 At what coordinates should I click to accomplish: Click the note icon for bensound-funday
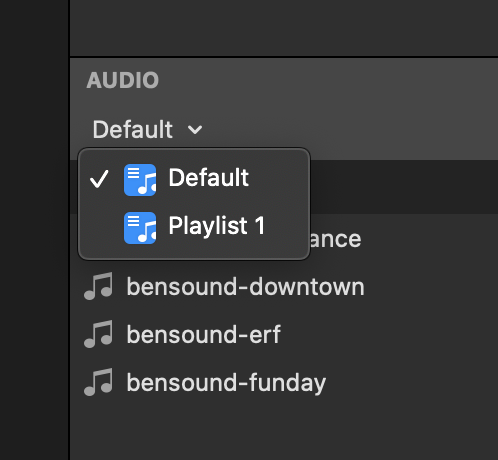tap(98, 382)
